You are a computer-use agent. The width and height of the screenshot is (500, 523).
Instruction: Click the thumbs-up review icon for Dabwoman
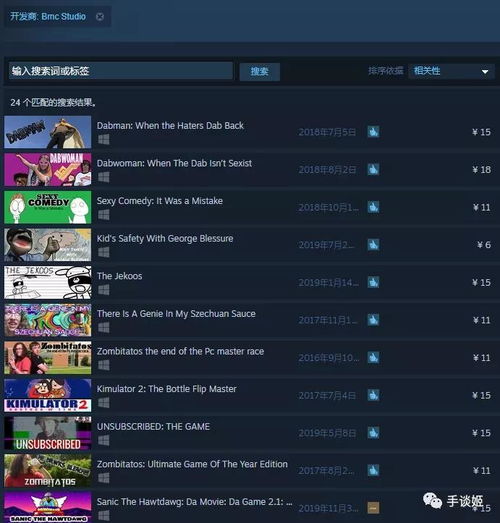373,169
